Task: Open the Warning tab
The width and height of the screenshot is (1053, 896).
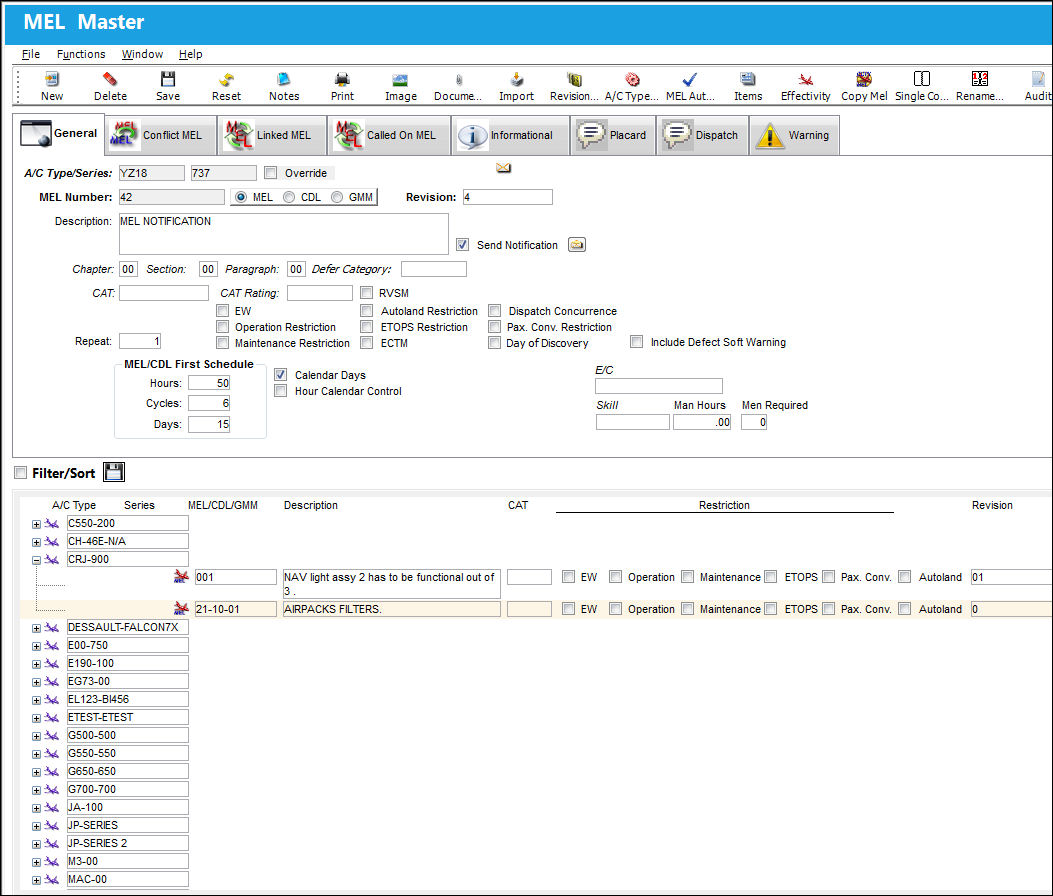Action: [x=794, y=135]
